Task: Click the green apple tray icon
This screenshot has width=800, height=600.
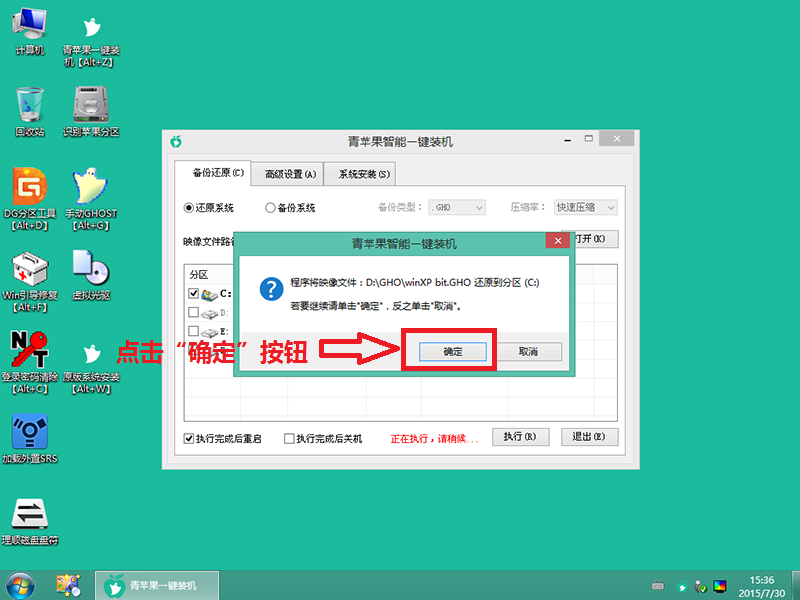Action: click(680, 588)
